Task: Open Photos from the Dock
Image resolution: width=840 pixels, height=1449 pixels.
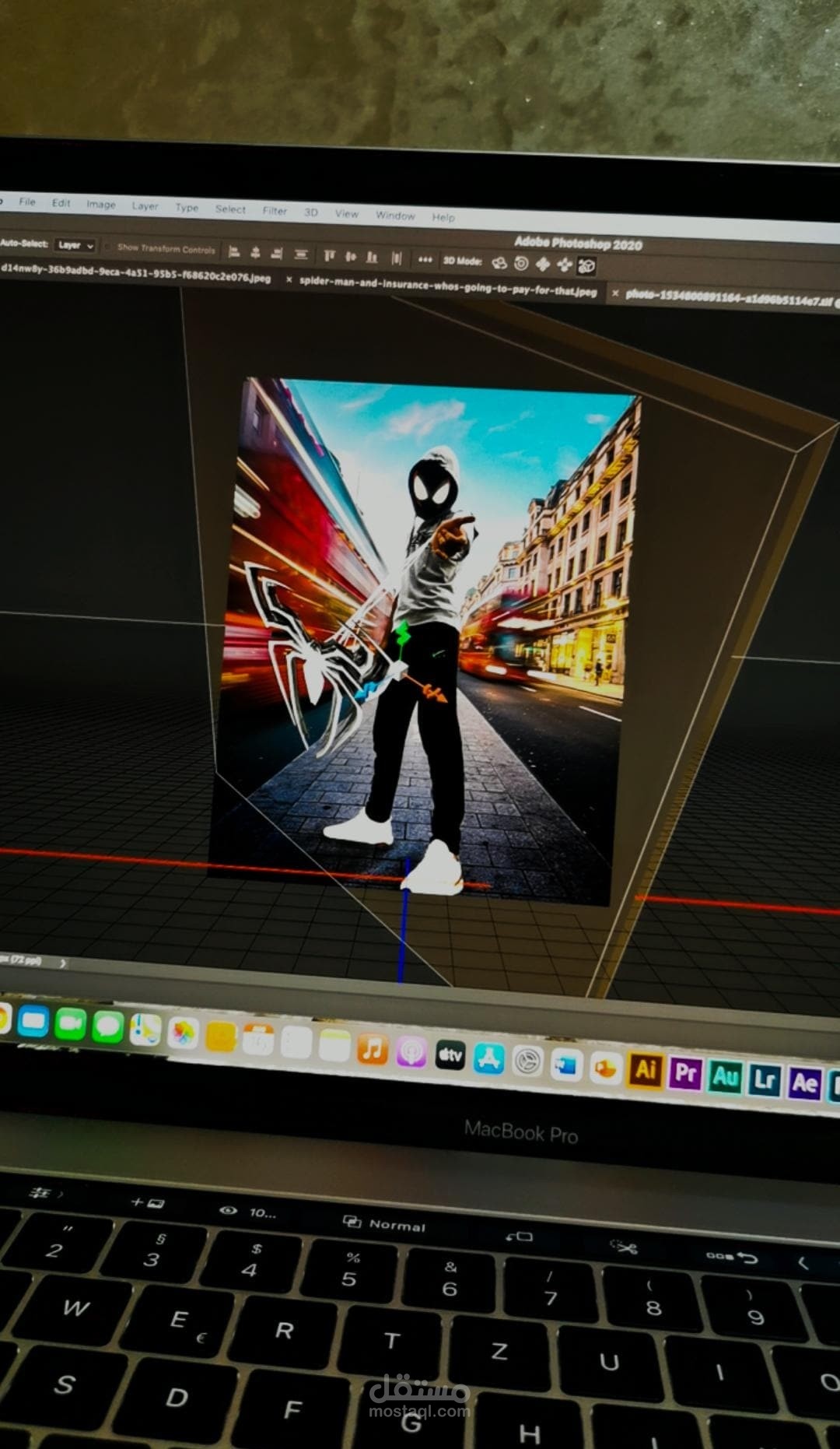Action: (x=183, y=1033)
